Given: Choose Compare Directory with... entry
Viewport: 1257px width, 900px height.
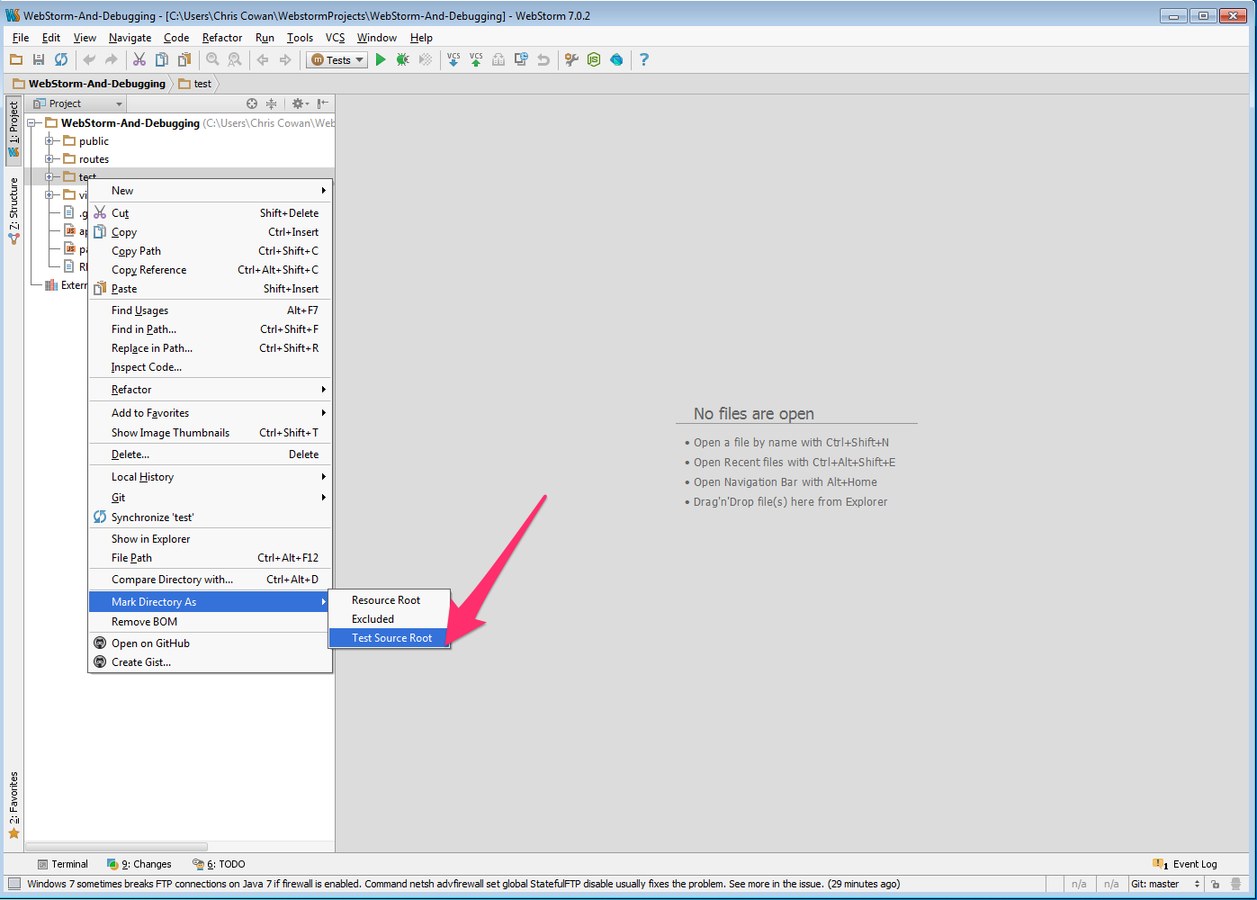Looking at the screenshot, I should point(210,580).
